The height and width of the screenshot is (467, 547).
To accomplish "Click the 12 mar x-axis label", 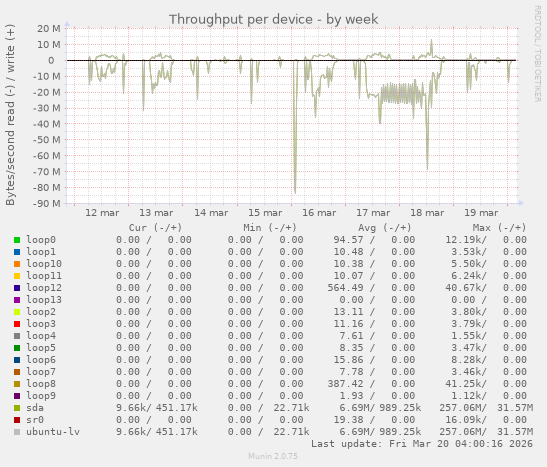I will tap(102, 213).
